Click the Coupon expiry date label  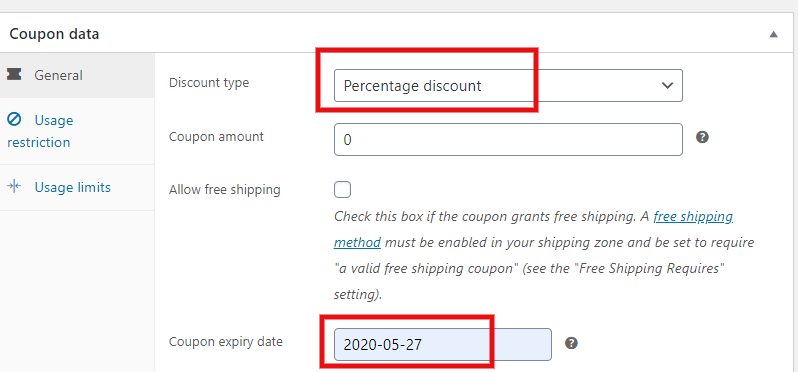click(x=225, y=342)
